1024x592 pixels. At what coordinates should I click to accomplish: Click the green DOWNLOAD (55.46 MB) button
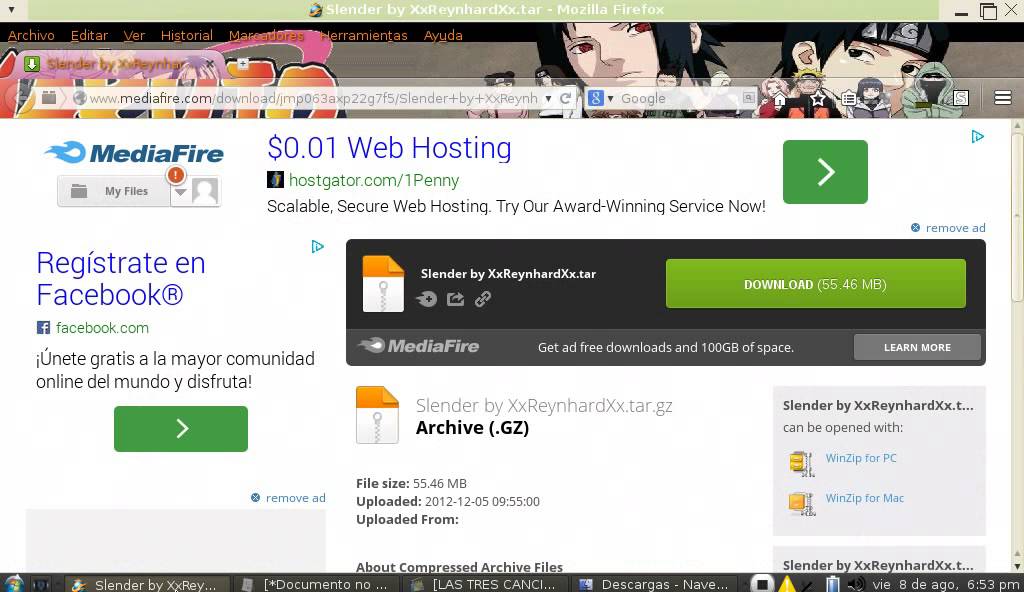[x=815, y=284]
